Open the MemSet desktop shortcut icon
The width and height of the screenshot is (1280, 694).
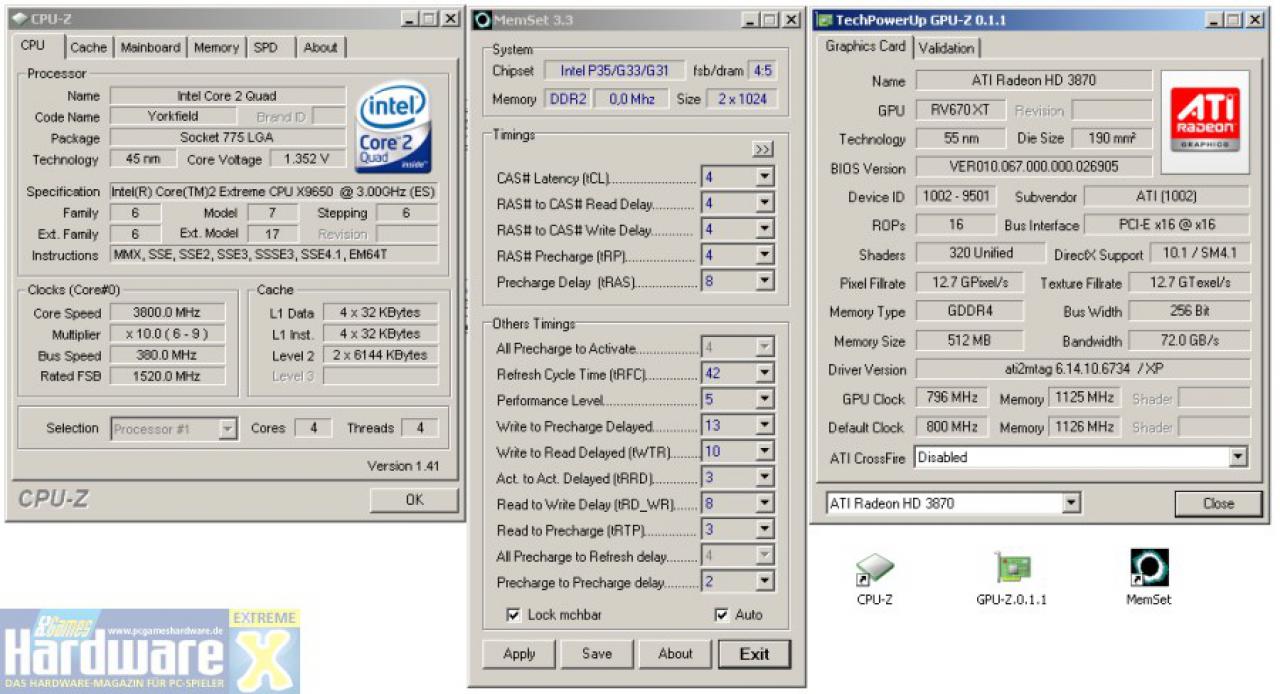pyautogui.click(x=1148, y=568)
